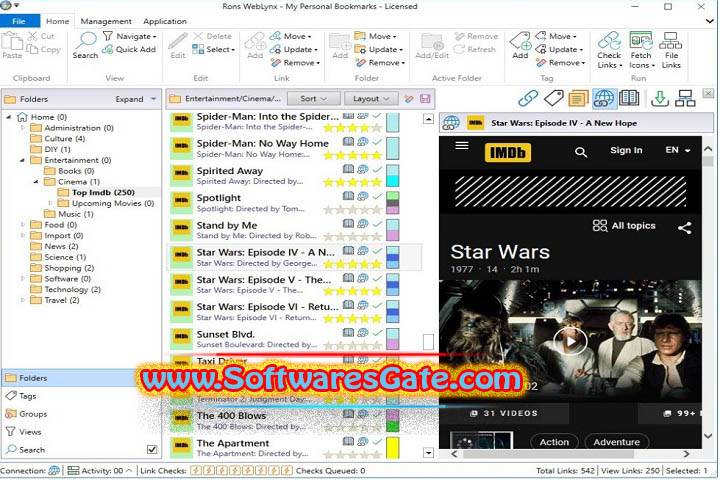Click the open book reader icon above preview

coord(629,98)
